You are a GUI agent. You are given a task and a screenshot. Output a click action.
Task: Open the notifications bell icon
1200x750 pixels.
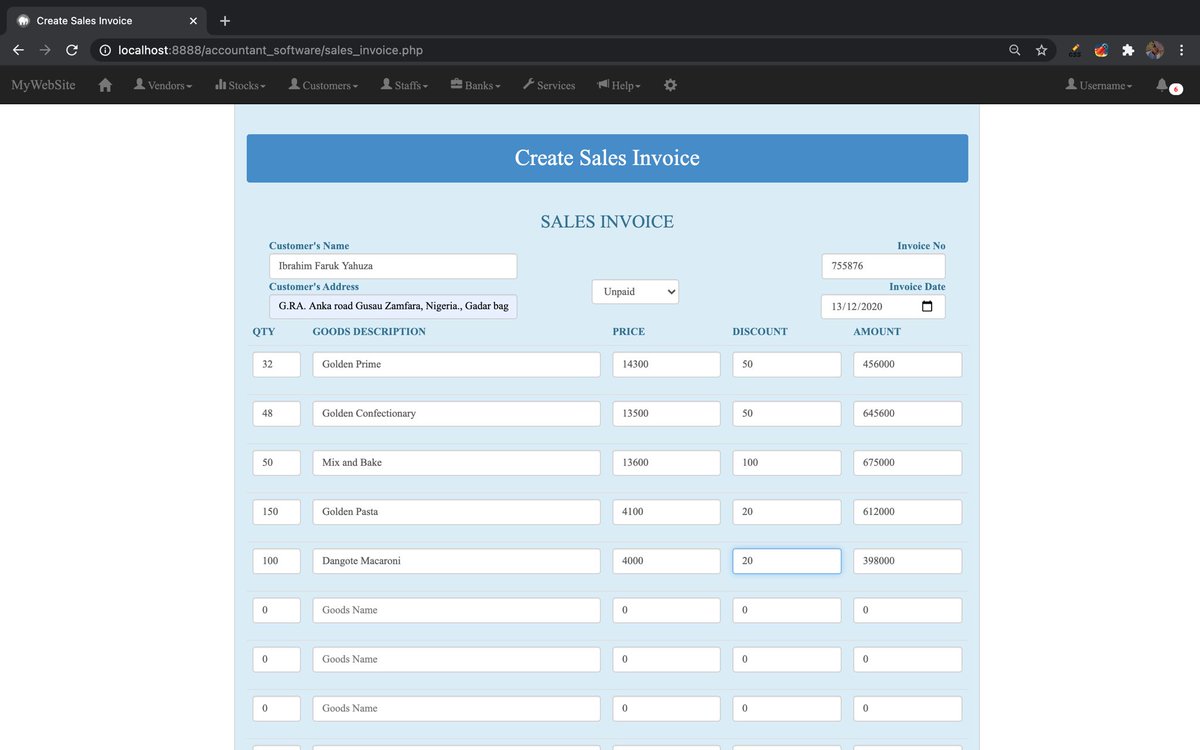click(x=1162, y=85)
